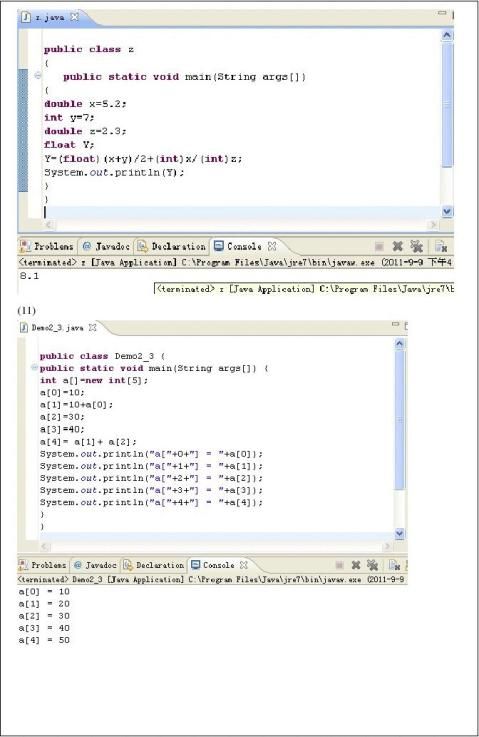
Task: Close the z.java editor tab
Action: tap(74, 17)
